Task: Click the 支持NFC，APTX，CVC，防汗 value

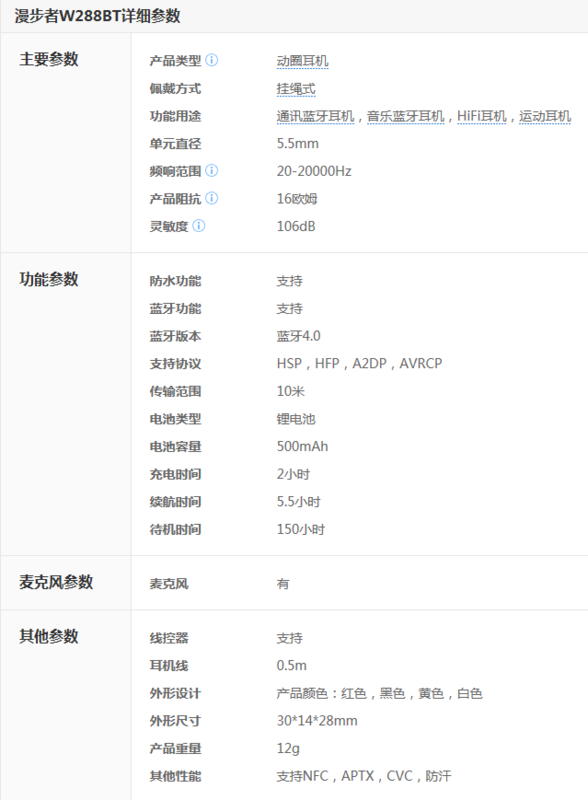Action: (x=364, y=776)
